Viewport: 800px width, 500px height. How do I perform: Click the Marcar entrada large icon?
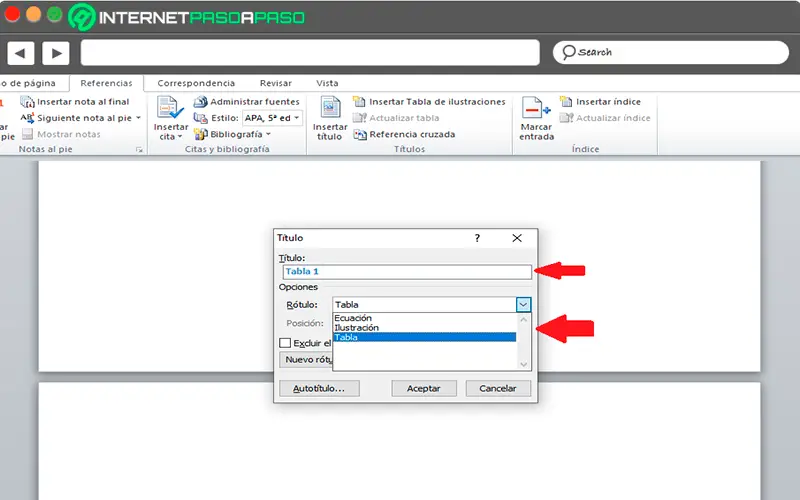click(536, 108)
